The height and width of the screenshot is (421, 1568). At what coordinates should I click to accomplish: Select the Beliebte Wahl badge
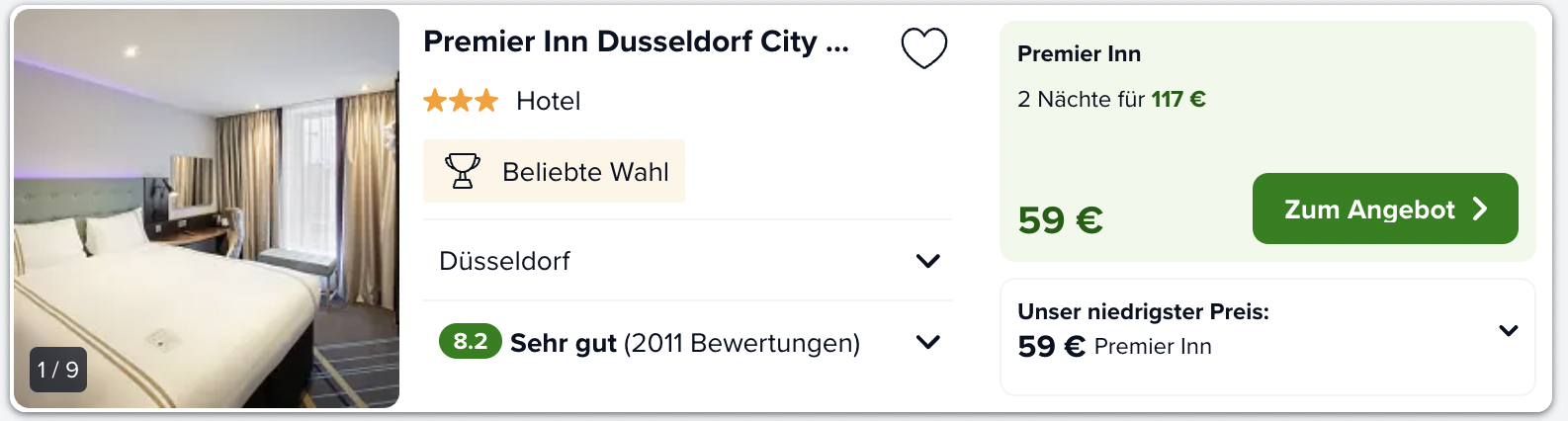coord(554,171)
